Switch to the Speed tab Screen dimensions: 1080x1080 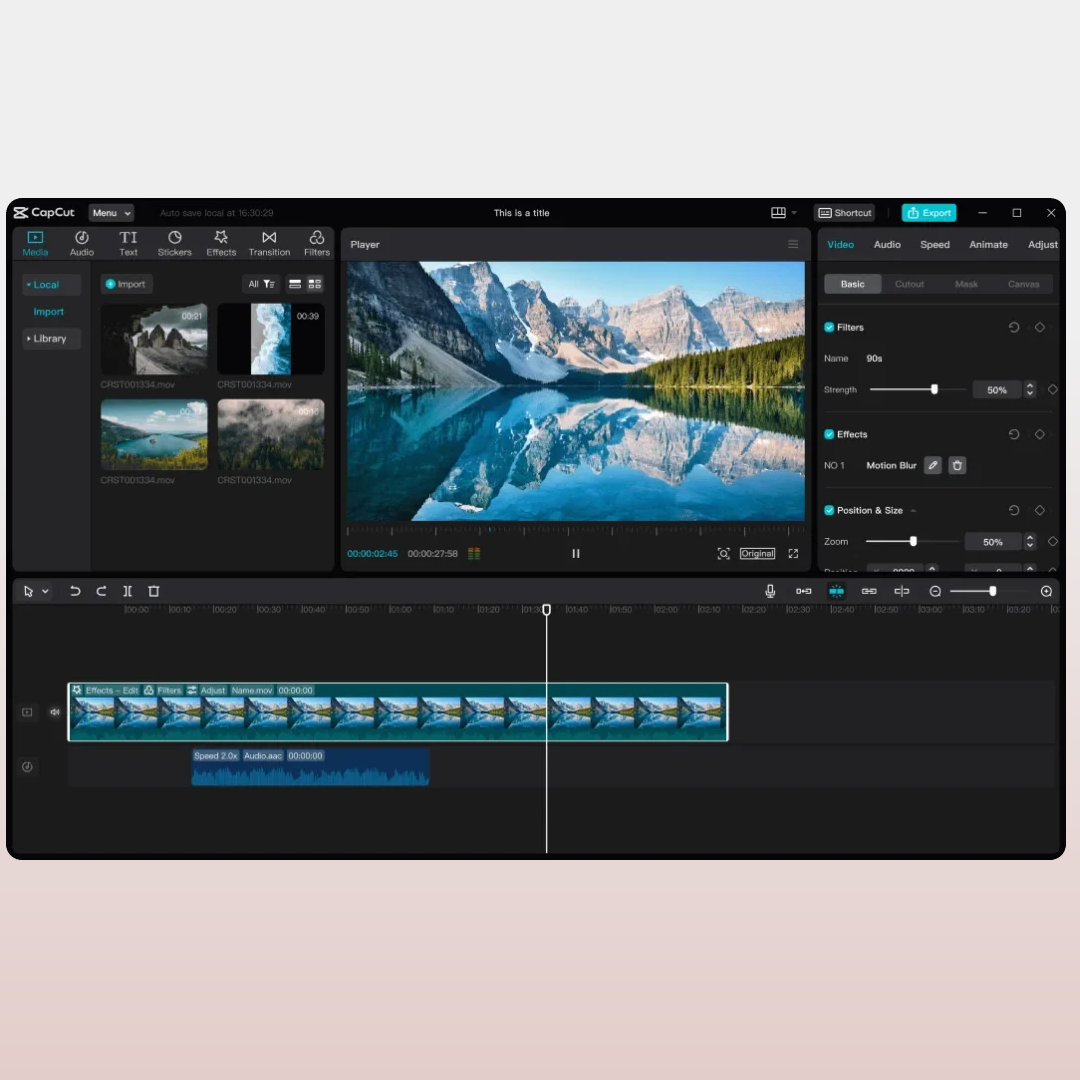click(935, 244)
